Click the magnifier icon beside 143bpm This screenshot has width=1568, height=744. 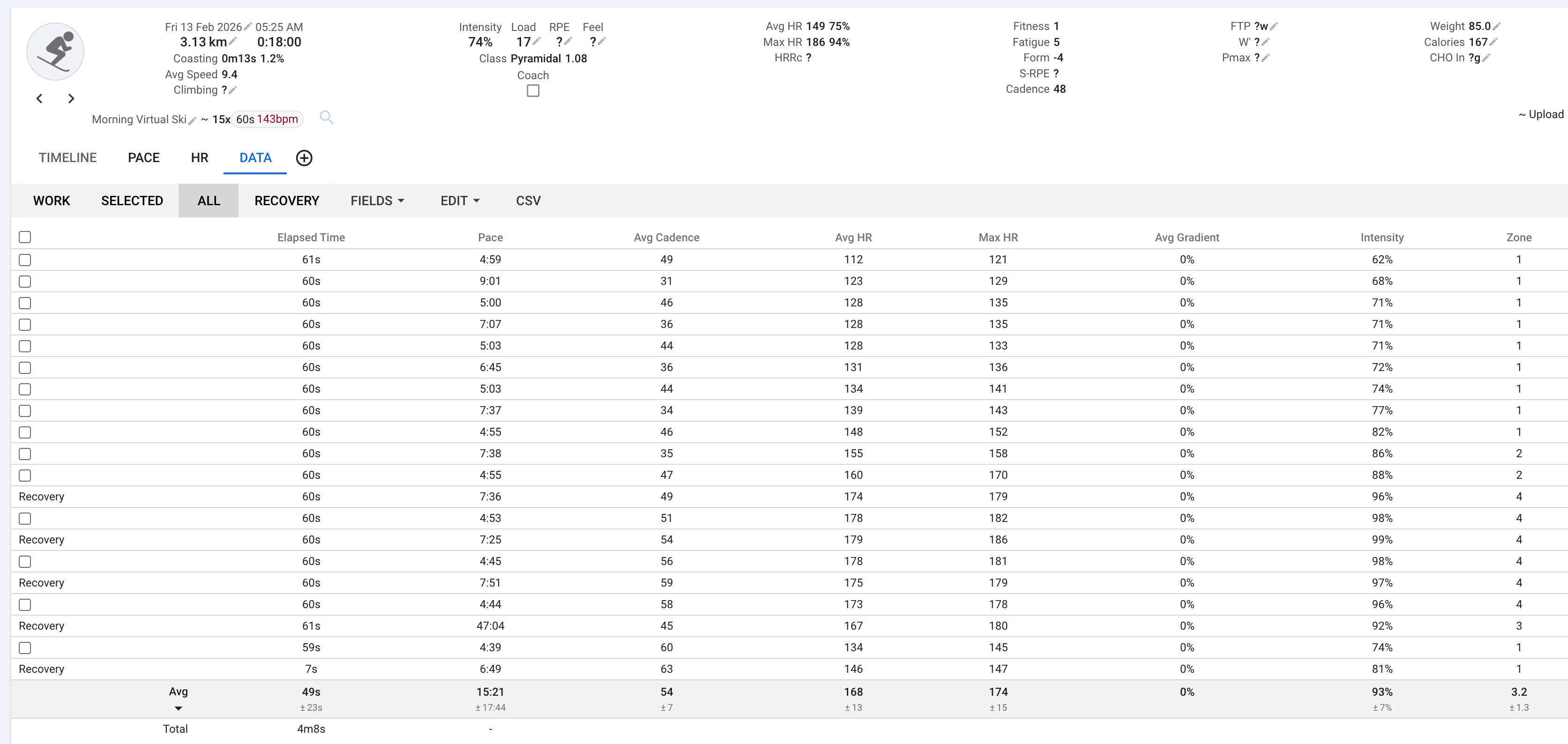(326, 118)
